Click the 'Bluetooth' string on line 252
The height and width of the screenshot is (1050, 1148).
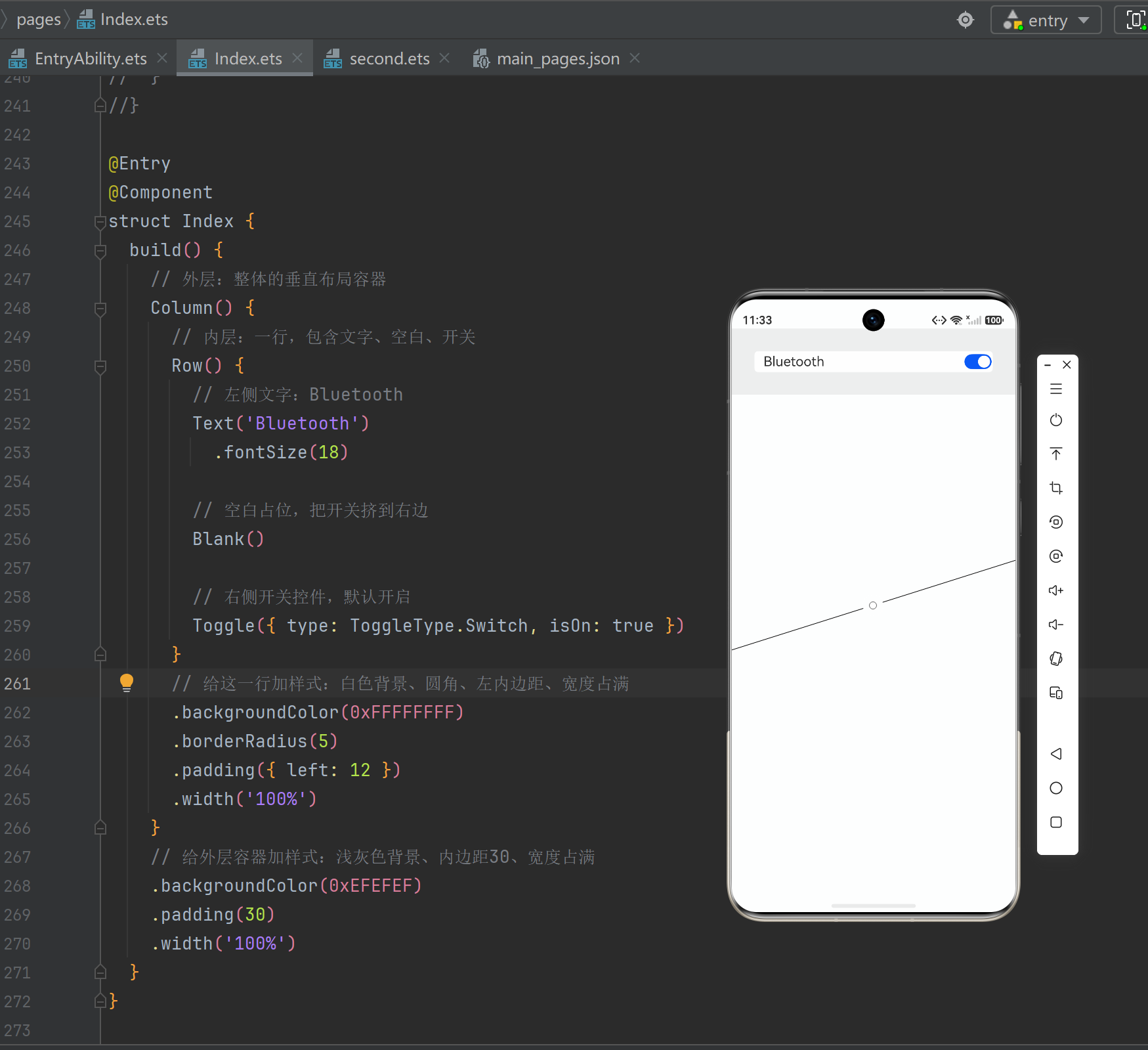coord(302,424)
